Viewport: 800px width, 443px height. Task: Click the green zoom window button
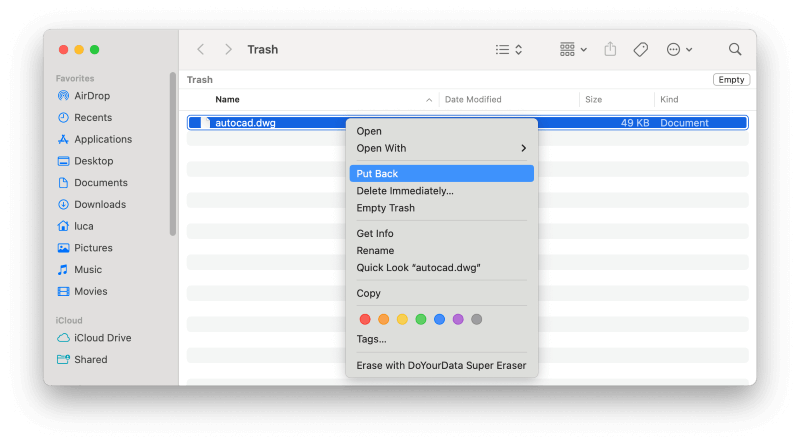(x=94, y=50)
